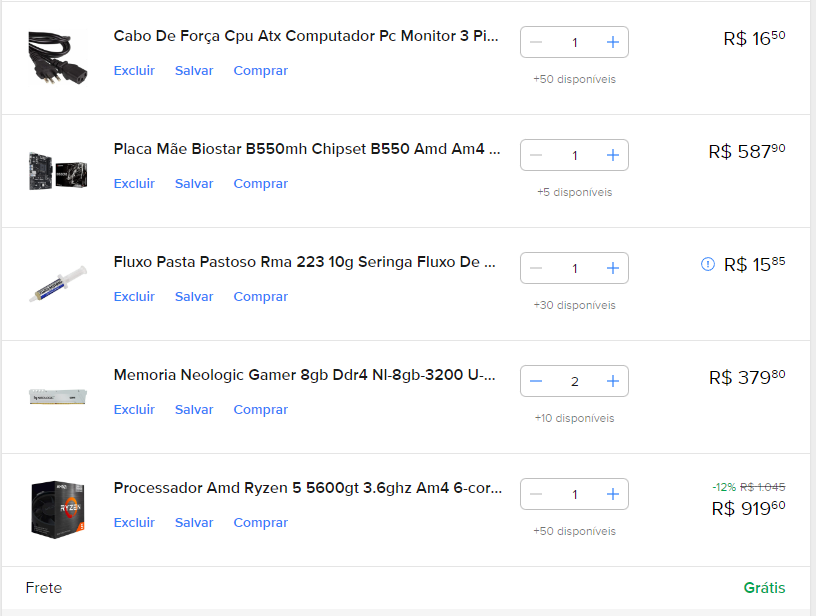
Task: Open Ryzen 5 processor product thumbnail
Action: tap(58, 509)
